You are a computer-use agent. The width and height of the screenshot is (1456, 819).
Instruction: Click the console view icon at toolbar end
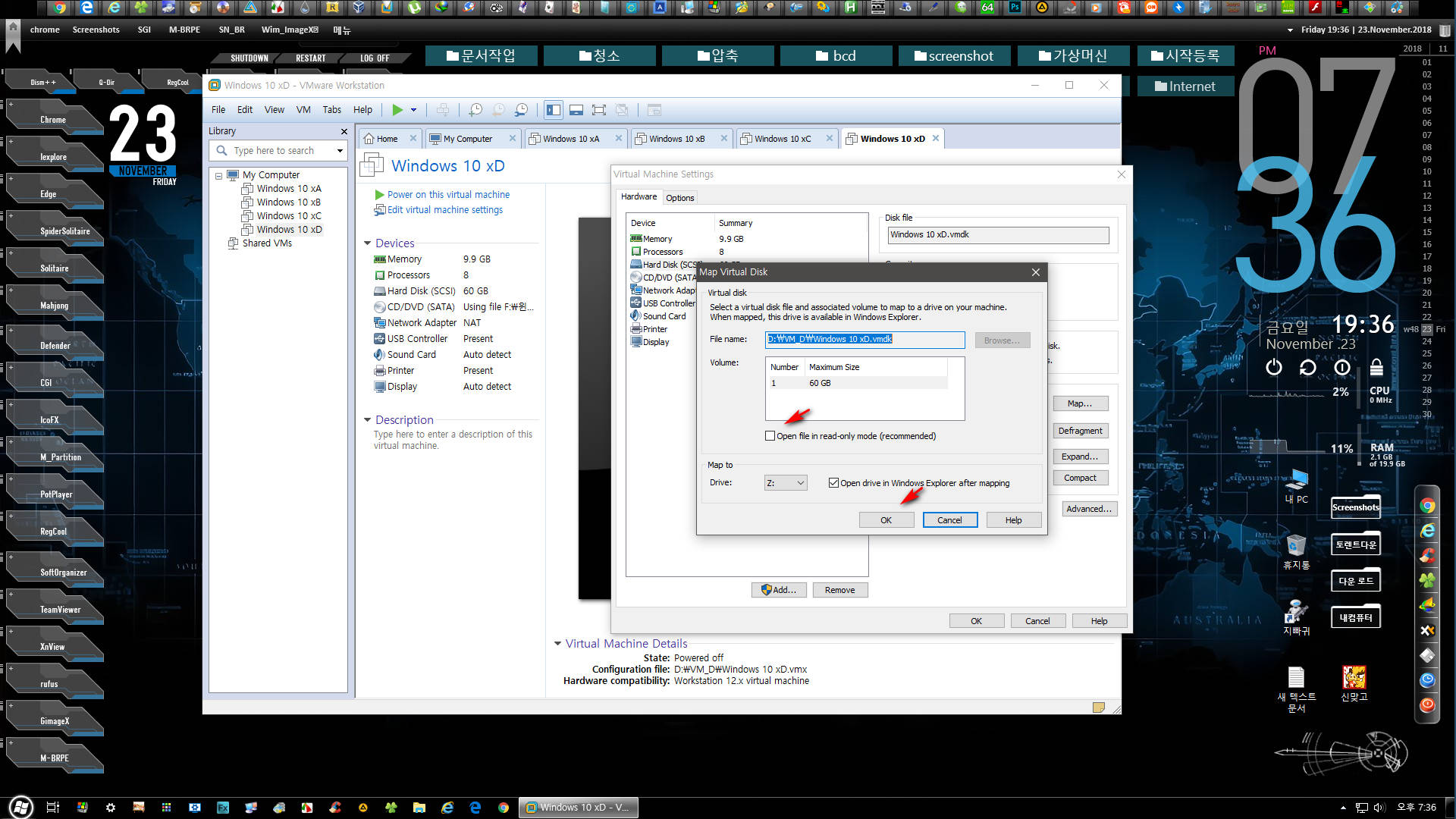pyautogui.click(x=654, y=110)
